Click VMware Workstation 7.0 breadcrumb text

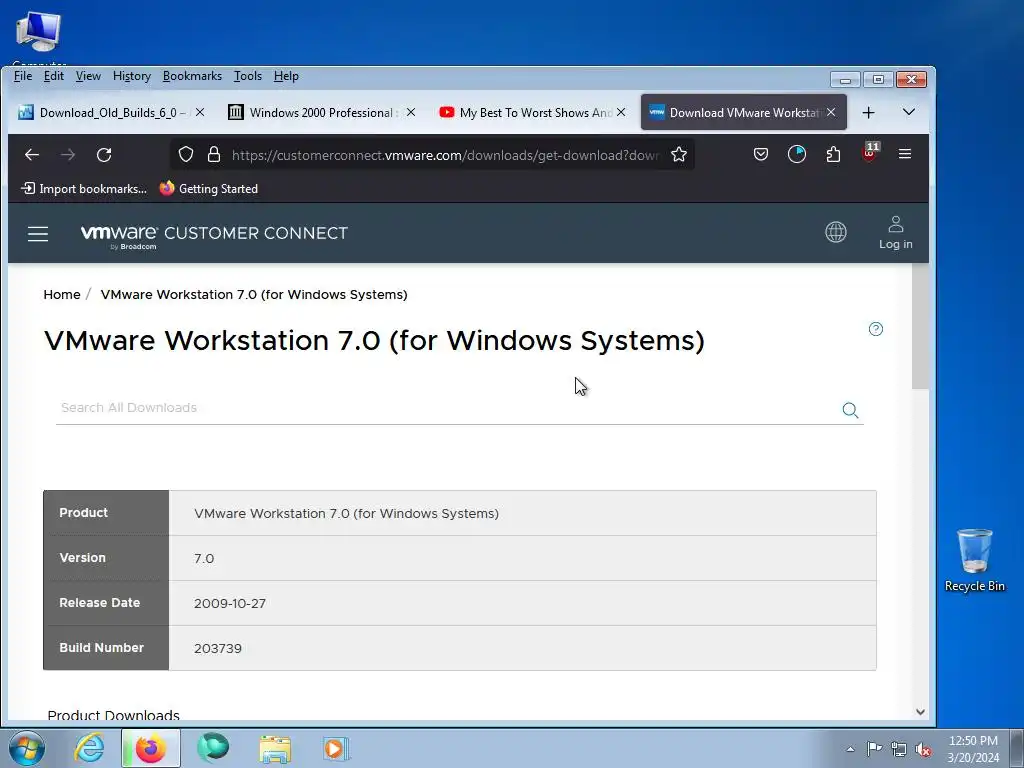[x=254, y=295]
